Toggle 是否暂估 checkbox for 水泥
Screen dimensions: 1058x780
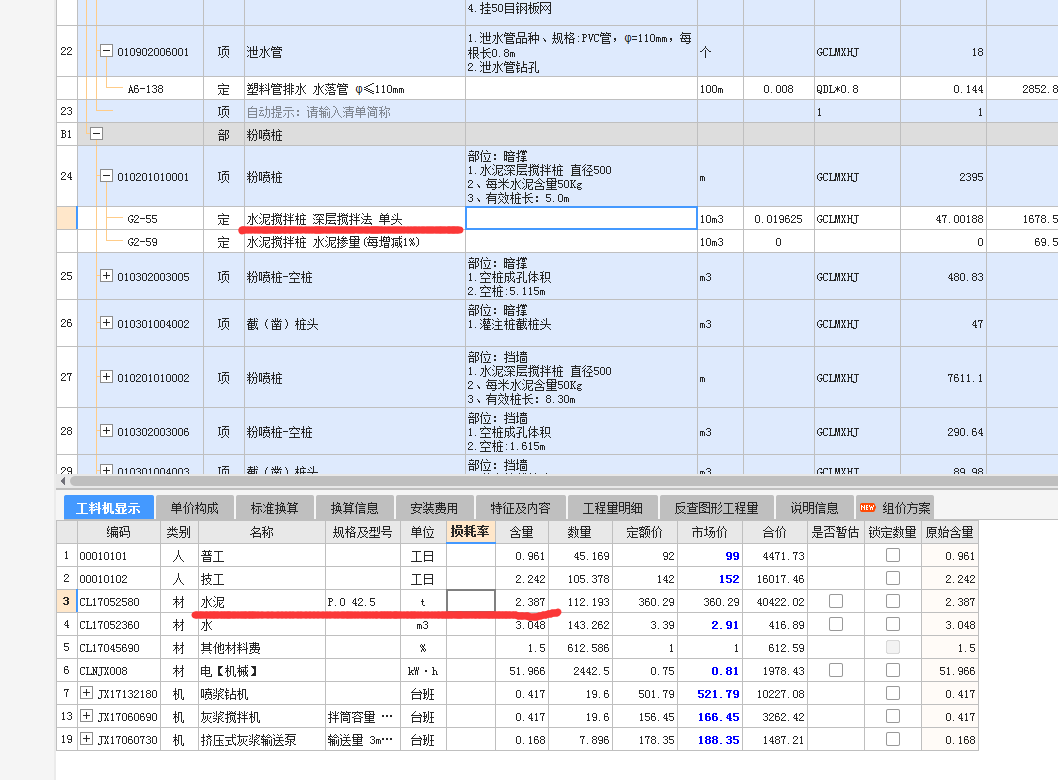[836, 601]
